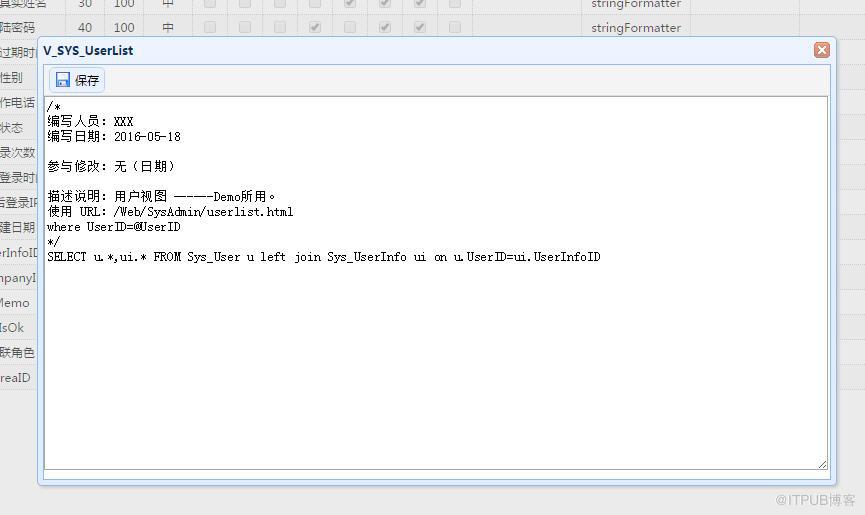Select the 陆密码 row label
The height and width of the screenshot is (515, 865).
18,28
